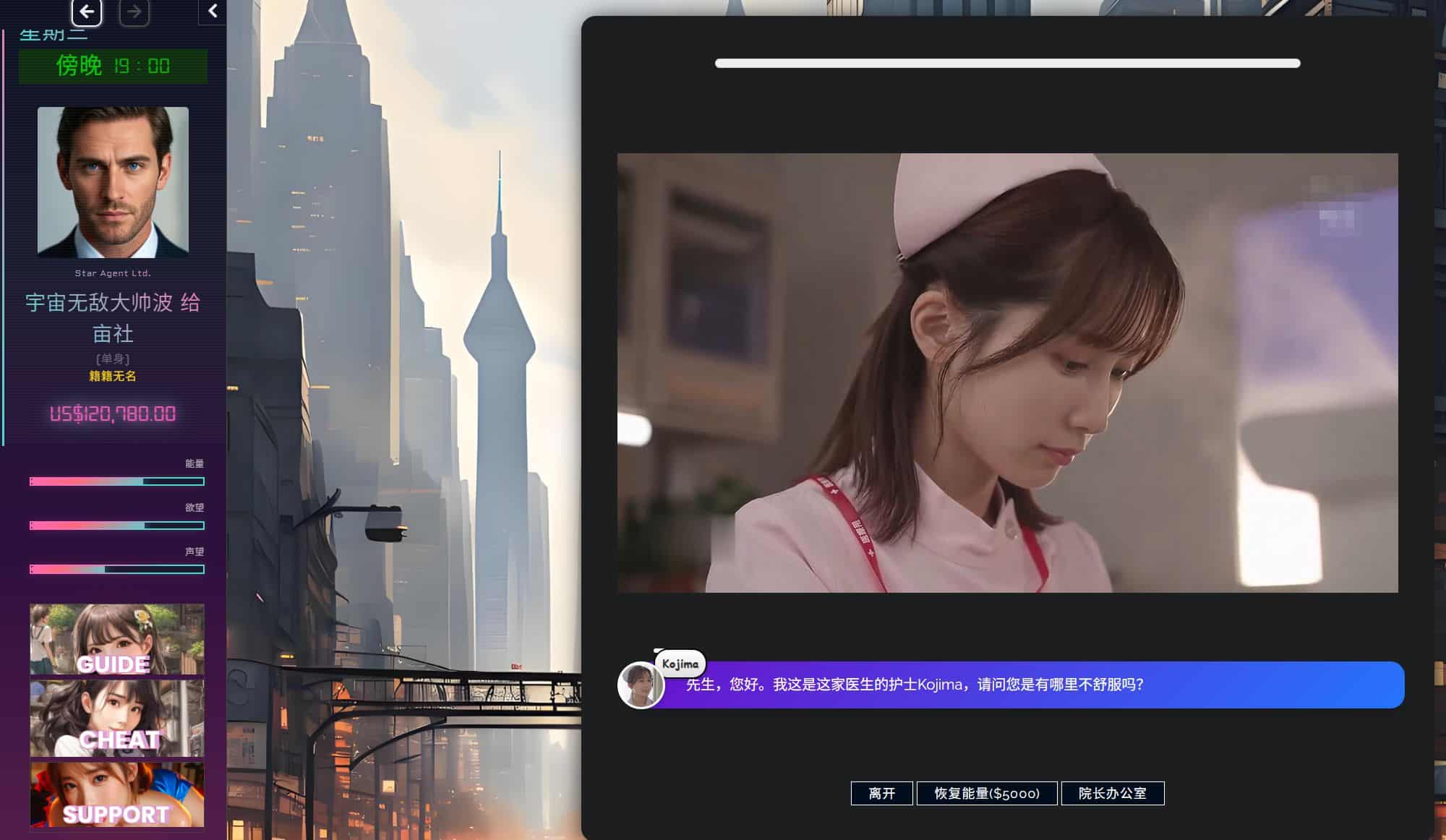Viewport: 1446px width, 840px height.
Task: Click the Kojima avatar icon
Action: tap(639, 685)
